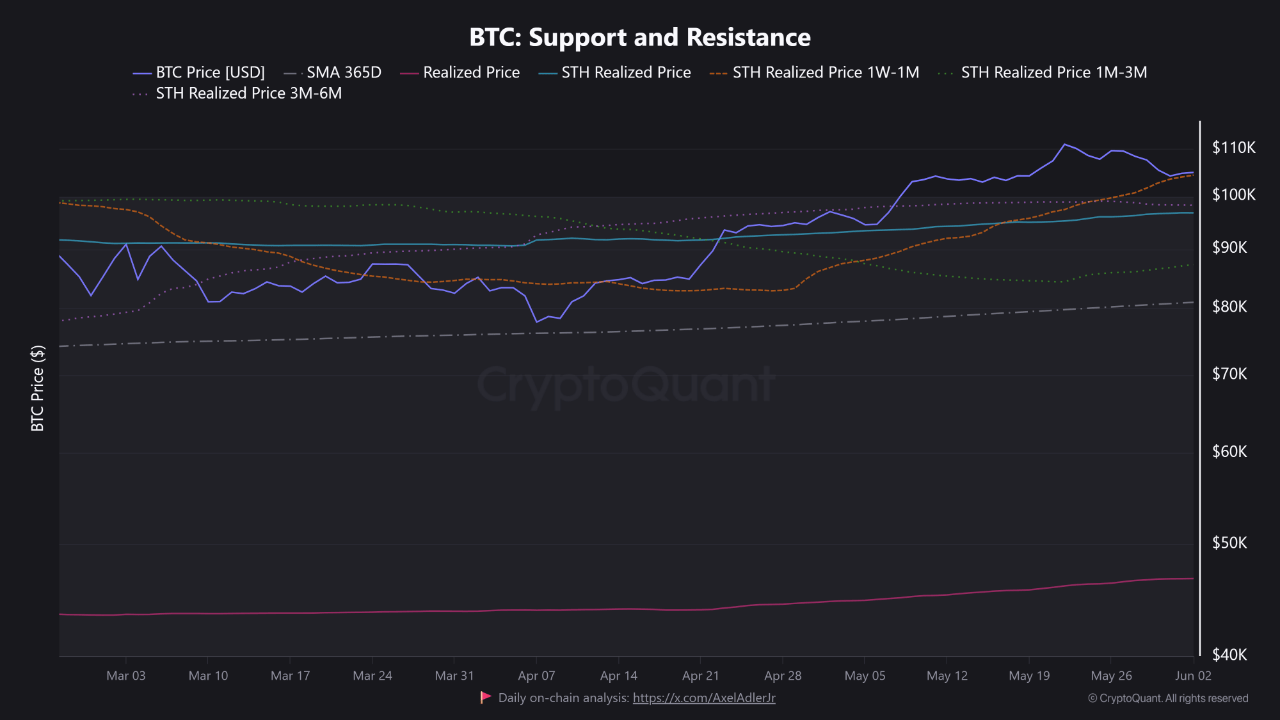The width and height of the screenshot is (1280, 720).
Task: Click the BTC Price ($) vertical axis title
Action: (38, 388)
